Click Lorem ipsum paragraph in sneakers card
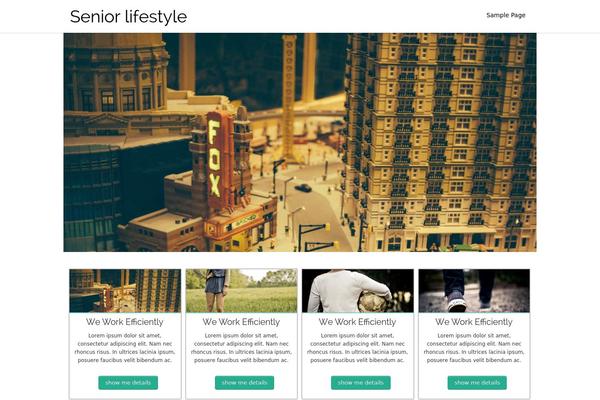This screenshot has height=400, width=600. pos(474,348)
